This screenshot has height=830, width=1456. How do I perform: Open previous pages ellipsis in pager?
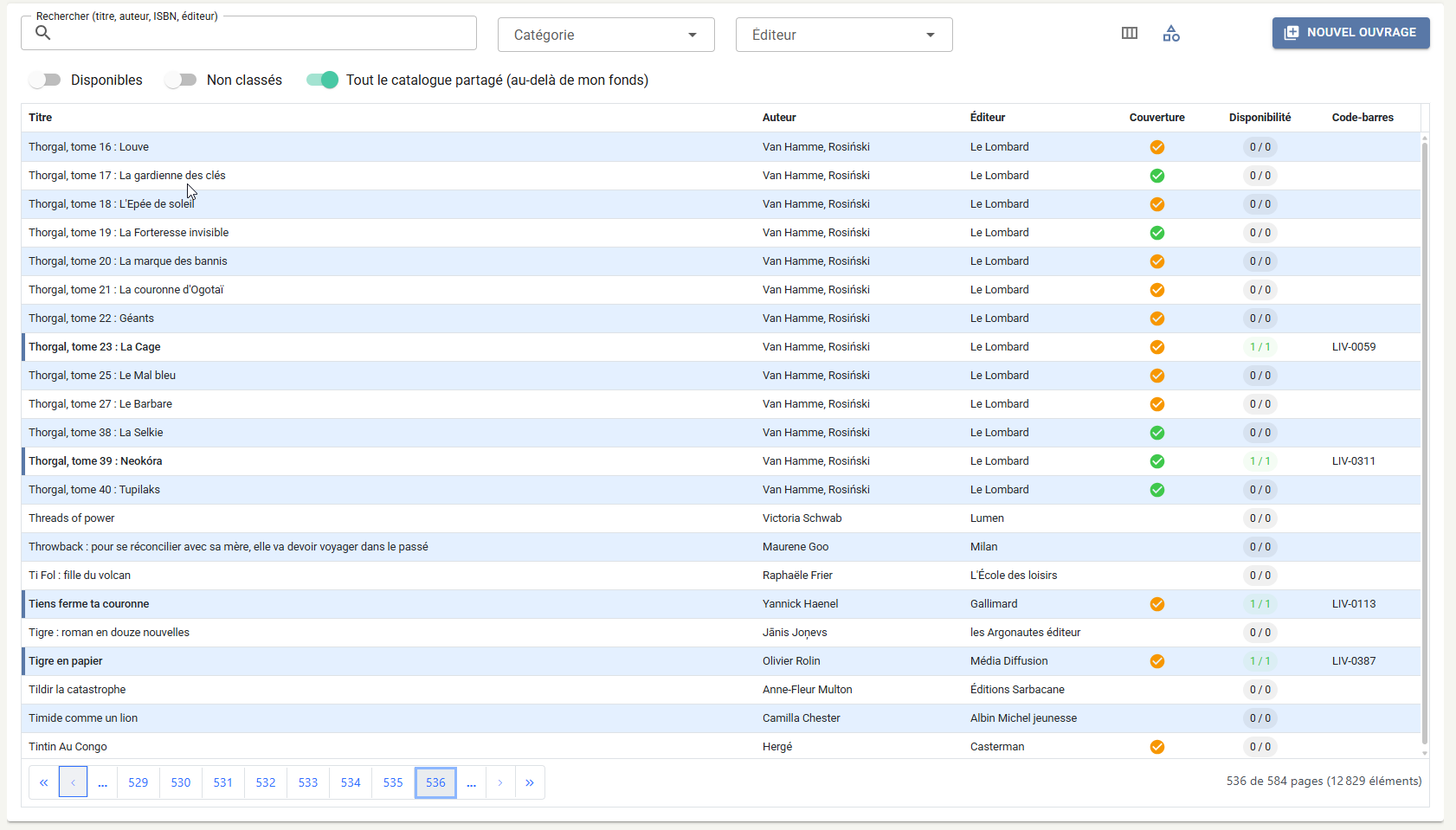(x=102, y=782)
